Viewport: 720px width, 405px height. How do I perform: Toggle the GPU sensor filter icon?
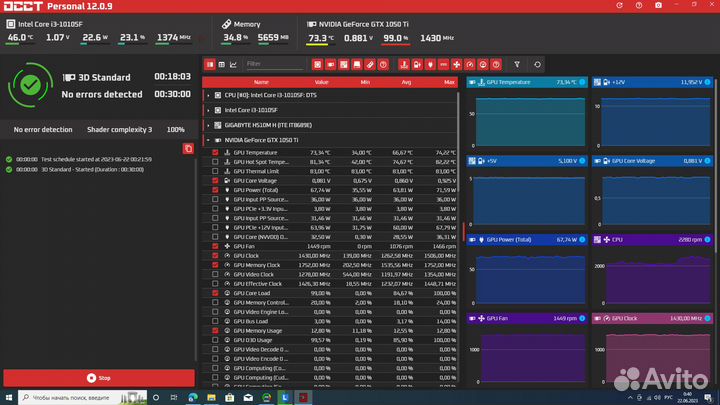pos(331,64)
